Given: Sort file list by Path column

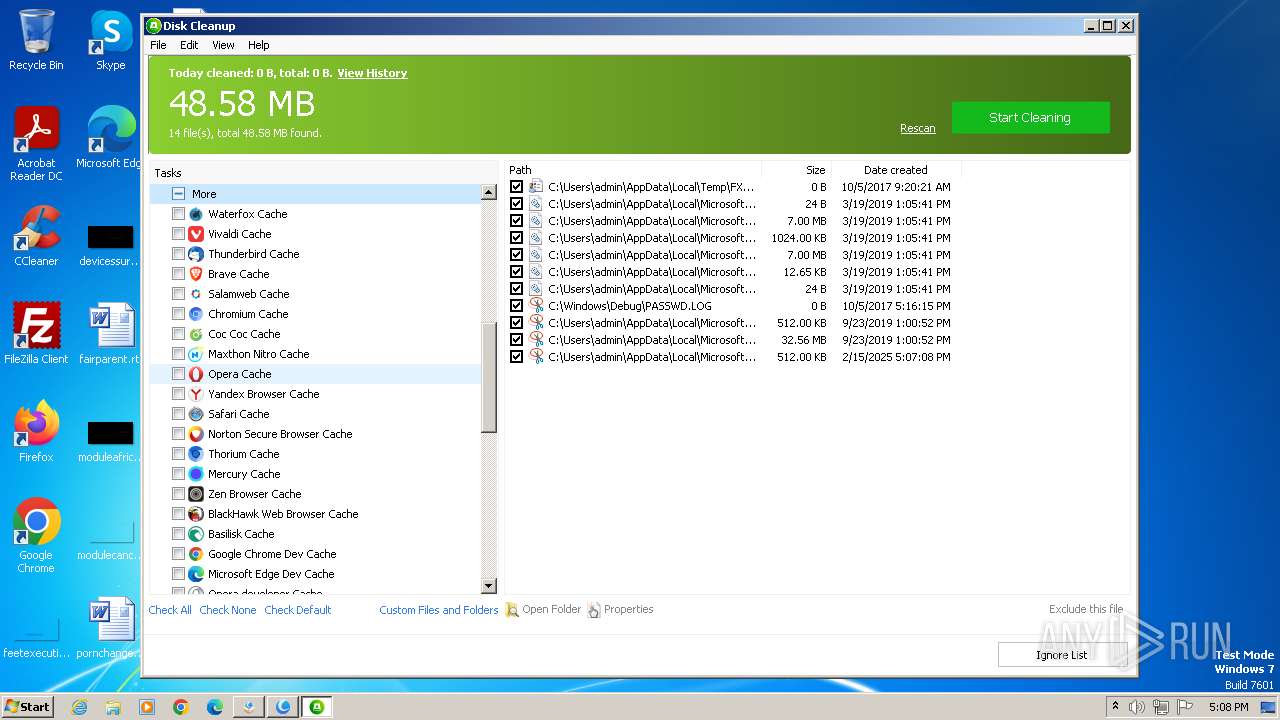Looking at the screenshot, I should pyautogui.click(x=634, y=170).
